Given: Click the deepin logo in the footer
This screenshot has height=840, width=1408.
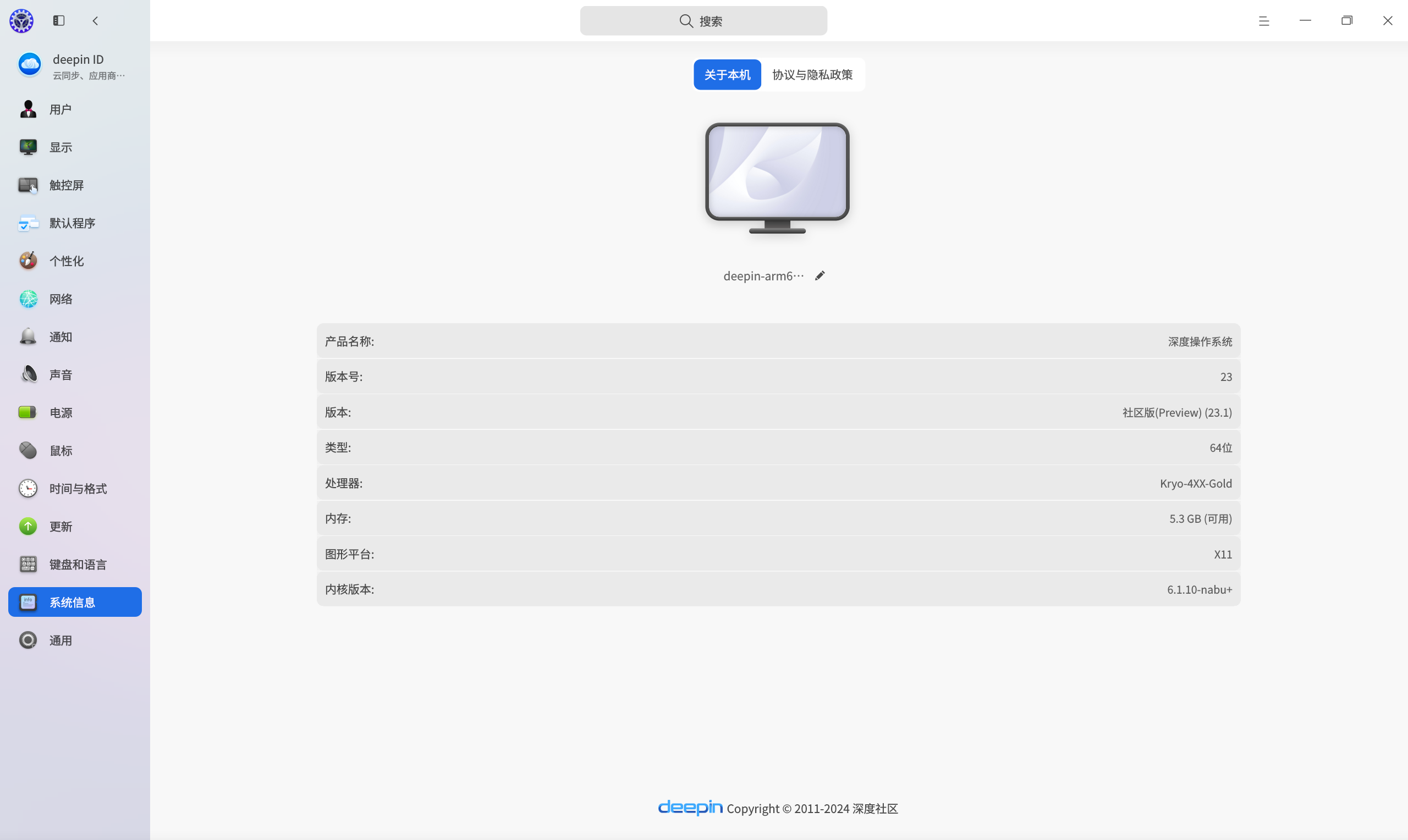Looking at the screenshot, I should (x=690, y=808).
